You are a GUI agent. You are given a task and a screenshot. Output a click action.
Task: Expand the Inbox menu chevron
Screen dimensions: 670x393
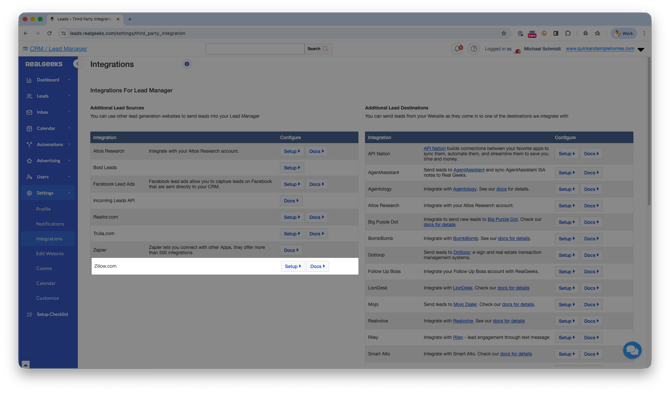coord(69,112)
